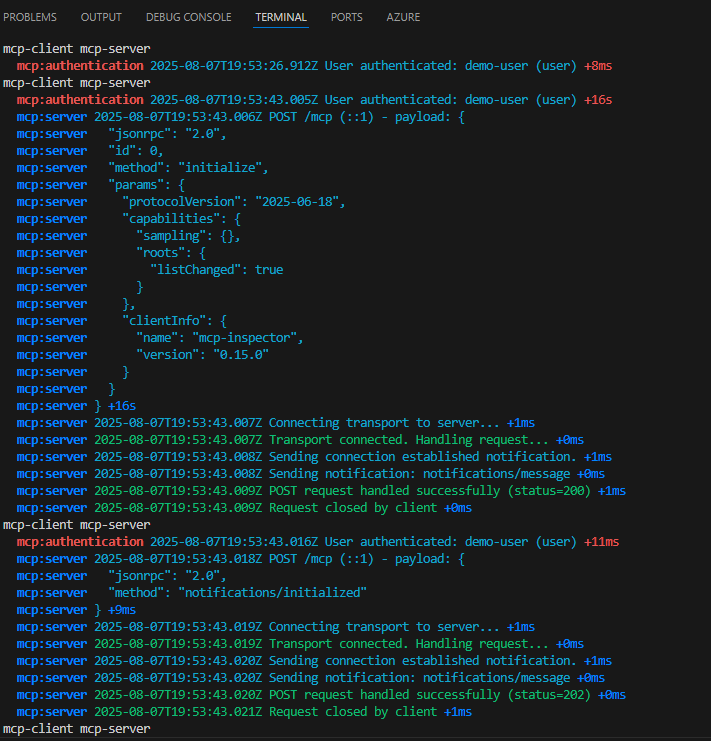The width and height of the screenshot is (711, 741).
Task: Click the 'POST request handled successfully (status=200)' line
Action: point(321,491)
